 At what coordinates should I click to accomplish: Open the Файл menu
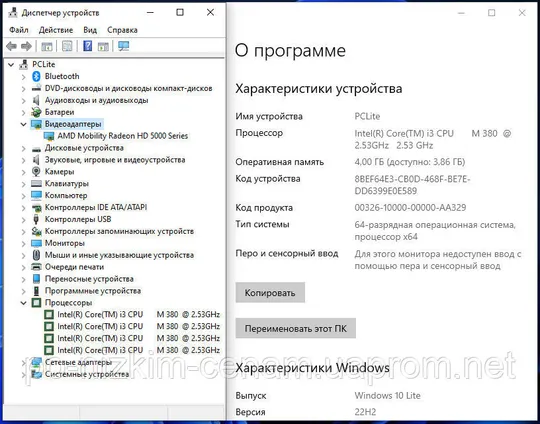coord(19,30)
